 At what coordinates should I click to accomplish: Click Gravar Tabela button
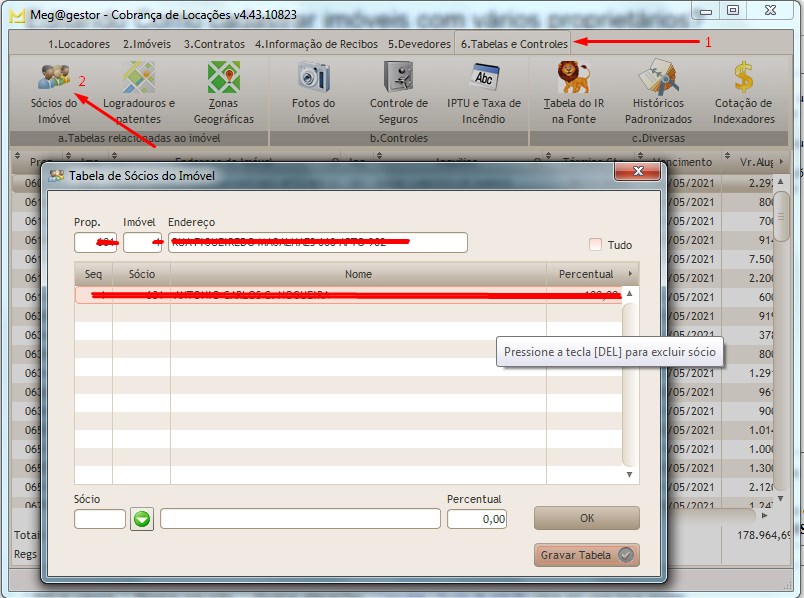(x=586, y=555)
